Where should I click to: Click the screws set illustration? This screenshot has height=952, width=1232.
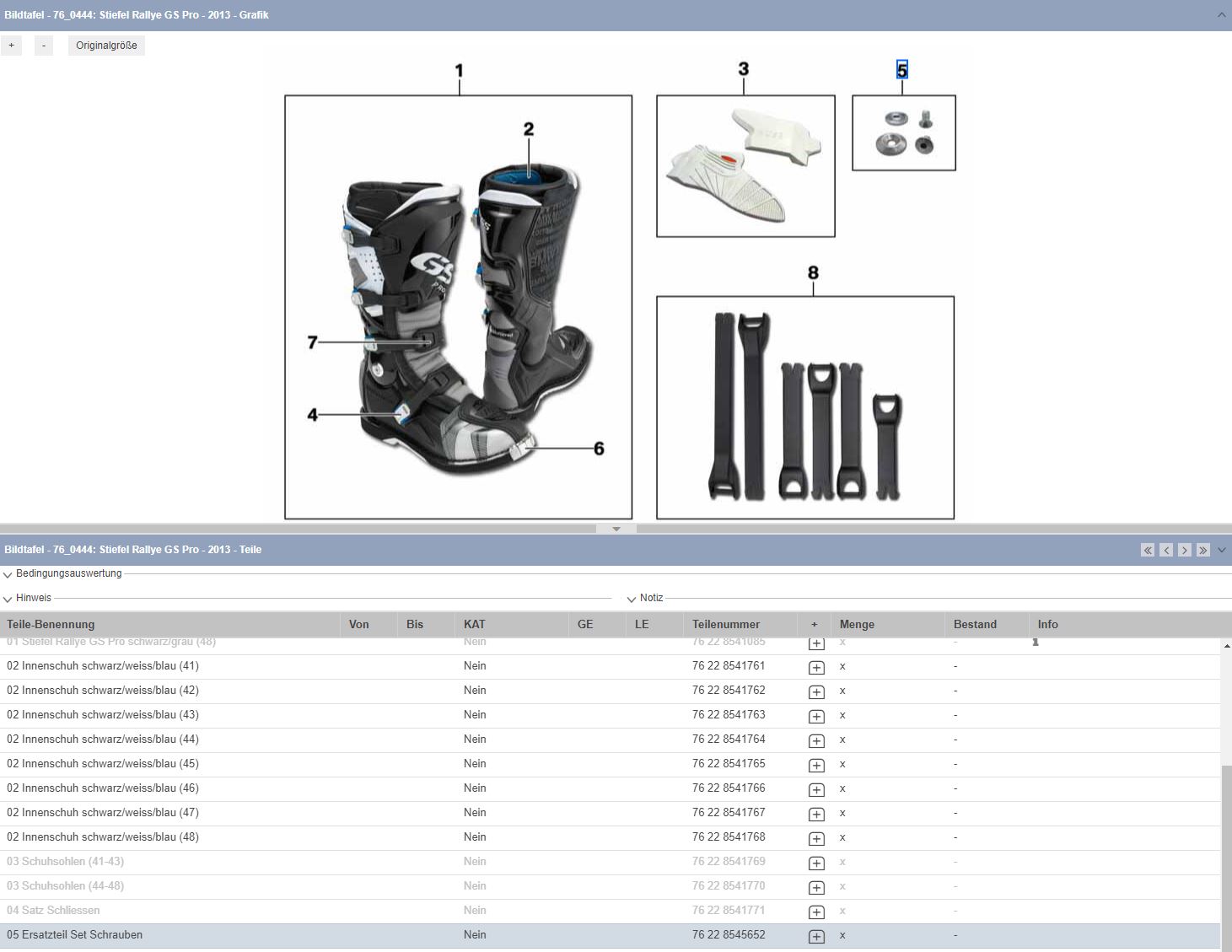(x=904, y=133)
